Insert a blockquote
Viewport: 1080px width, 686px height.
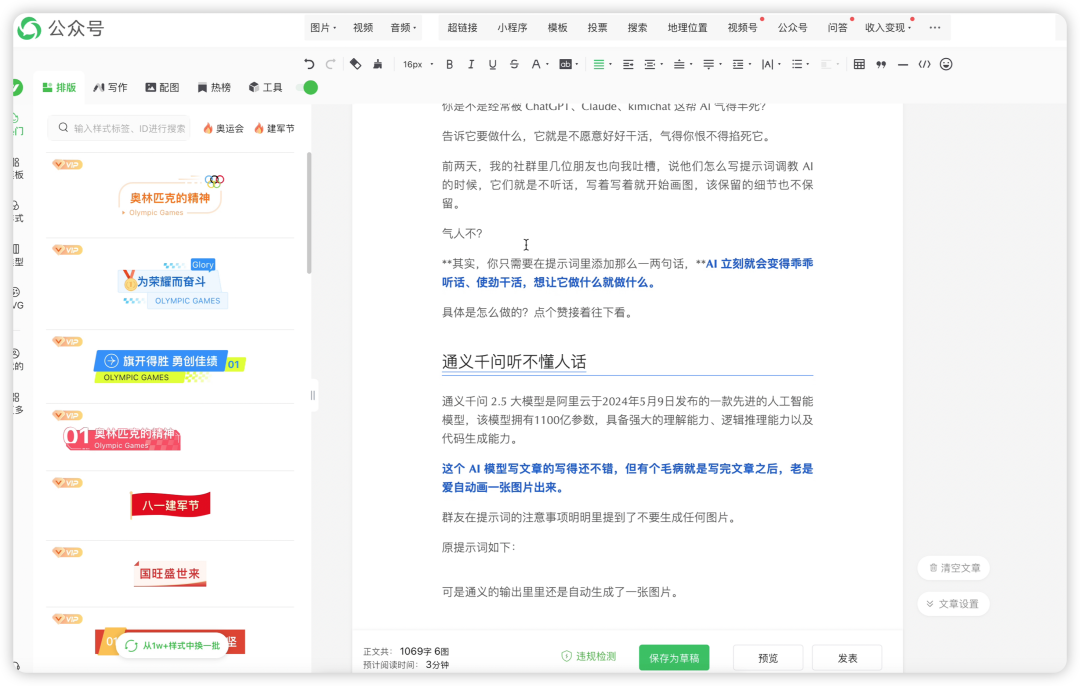click(x=881, y=64)
